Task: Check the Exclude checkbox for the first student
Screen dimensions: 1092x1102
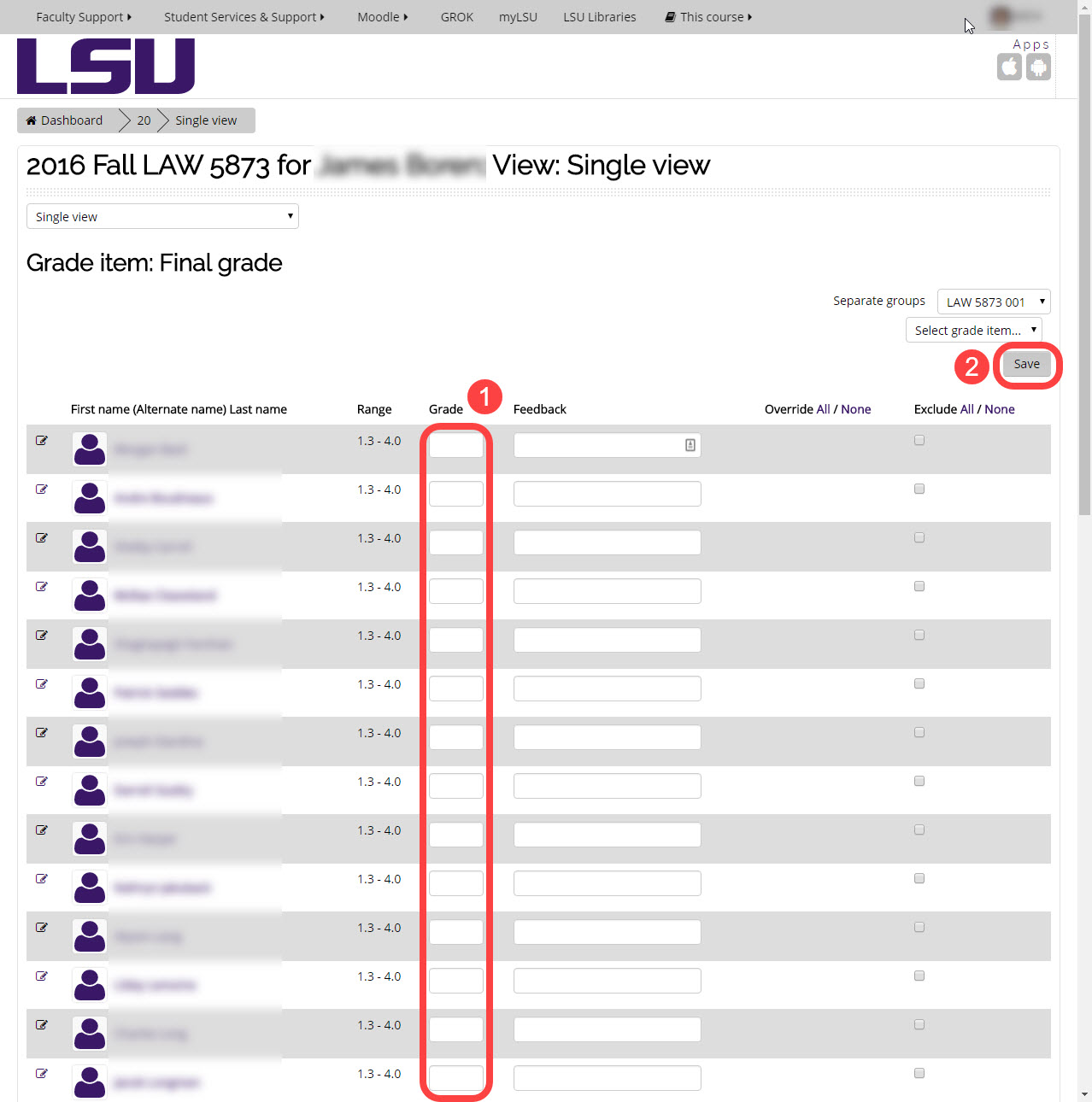Action: [x=919, y=439]
